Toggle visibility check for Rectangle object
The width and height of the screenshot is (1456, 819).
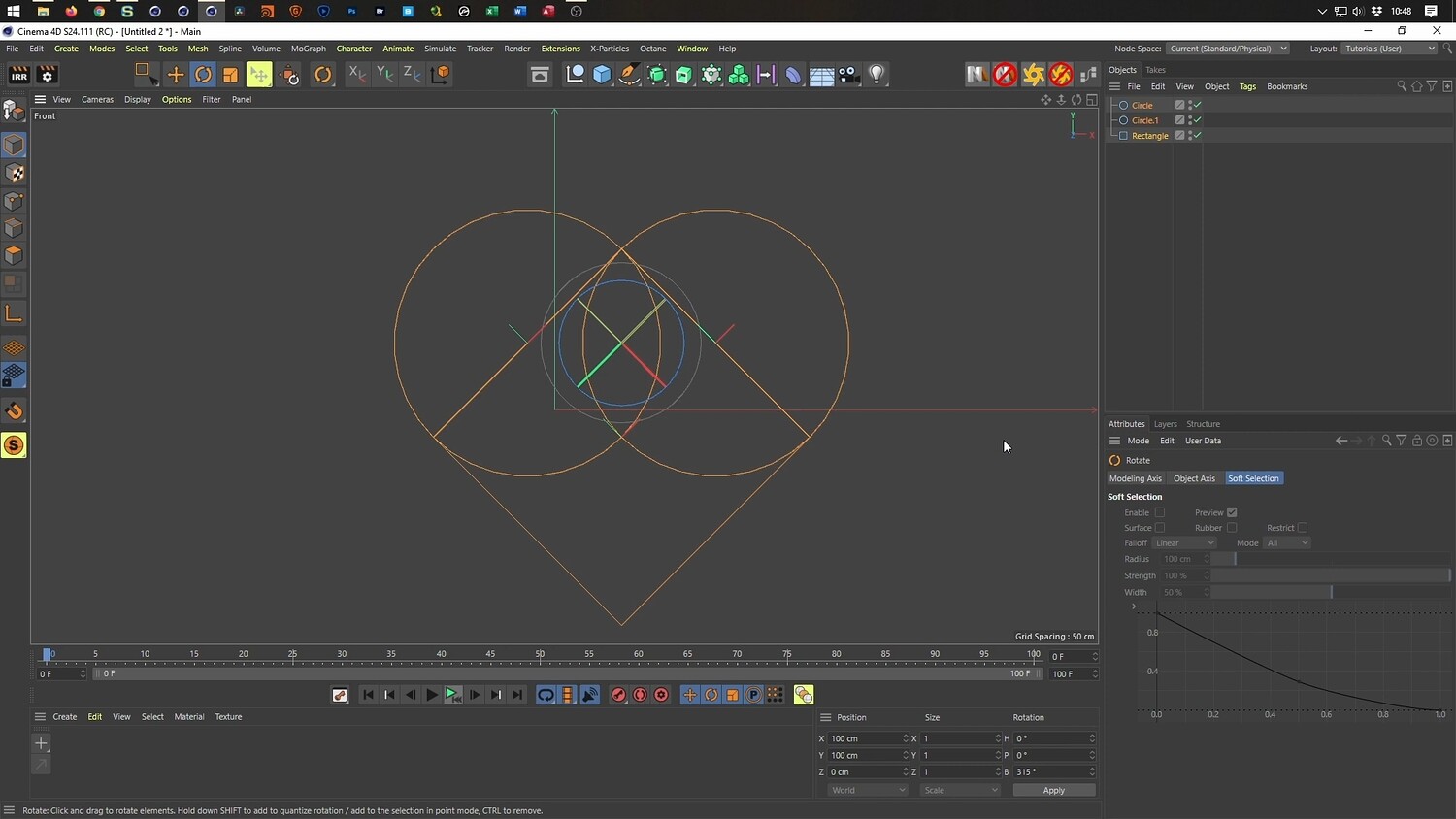click(x=1197, y=136)
